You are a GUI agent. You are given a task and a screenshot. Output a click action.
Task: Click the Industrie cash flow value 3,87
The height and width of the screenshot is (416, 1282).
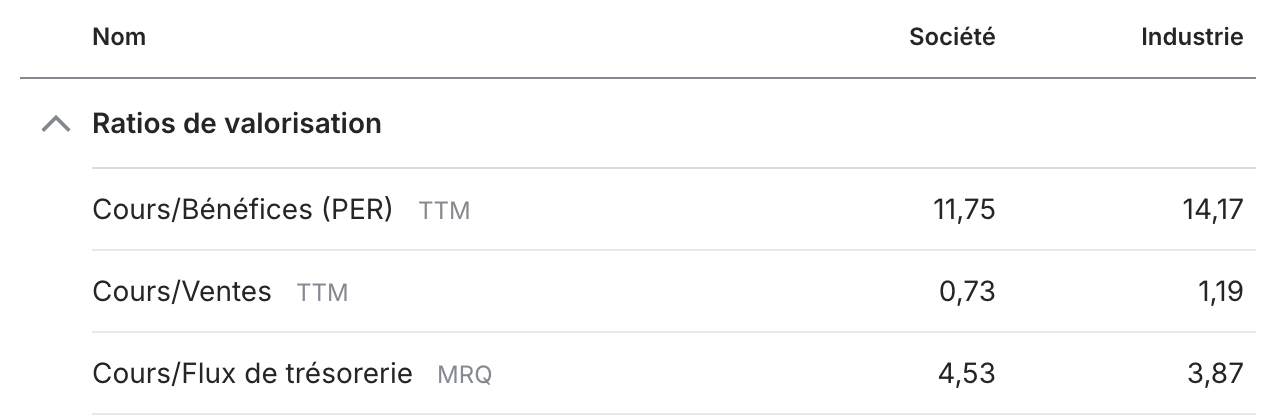1215,374
